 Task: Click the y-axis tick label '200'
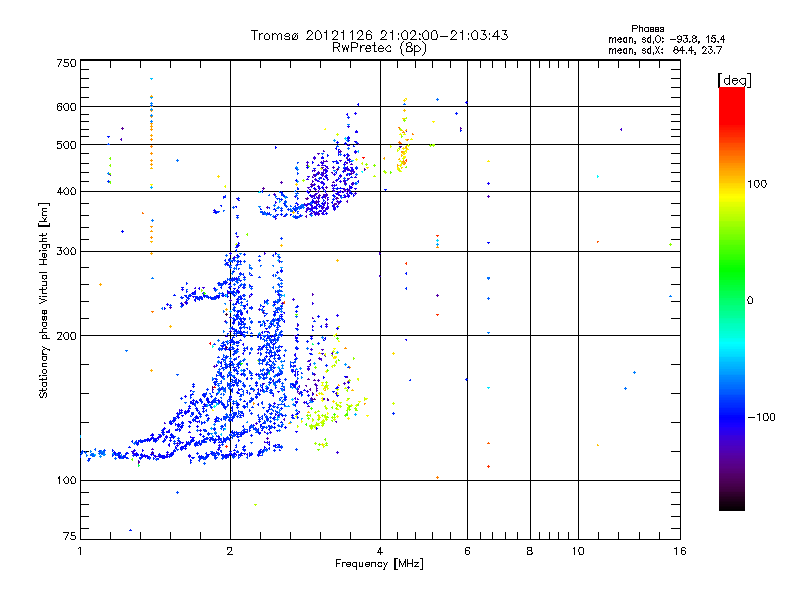pyautogui.click(x=66, y=336)
